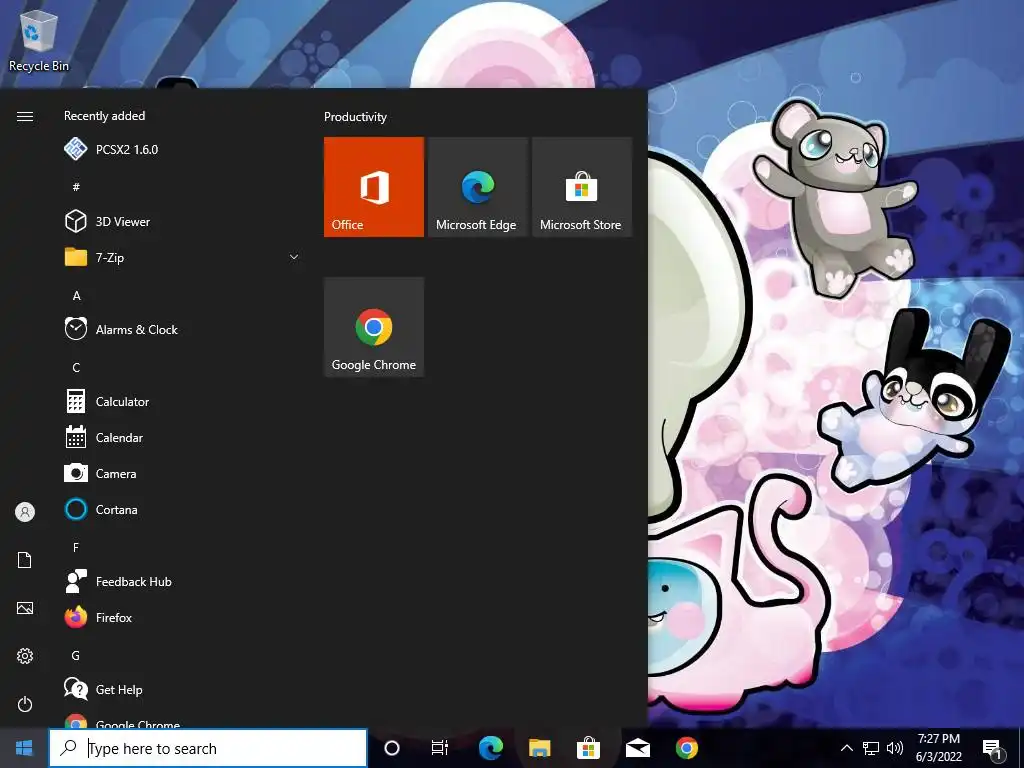The height and width of the screenshot is (768, 1024).
Task: Open the volume speaker tray icon
Action: [x=895, y=748]
